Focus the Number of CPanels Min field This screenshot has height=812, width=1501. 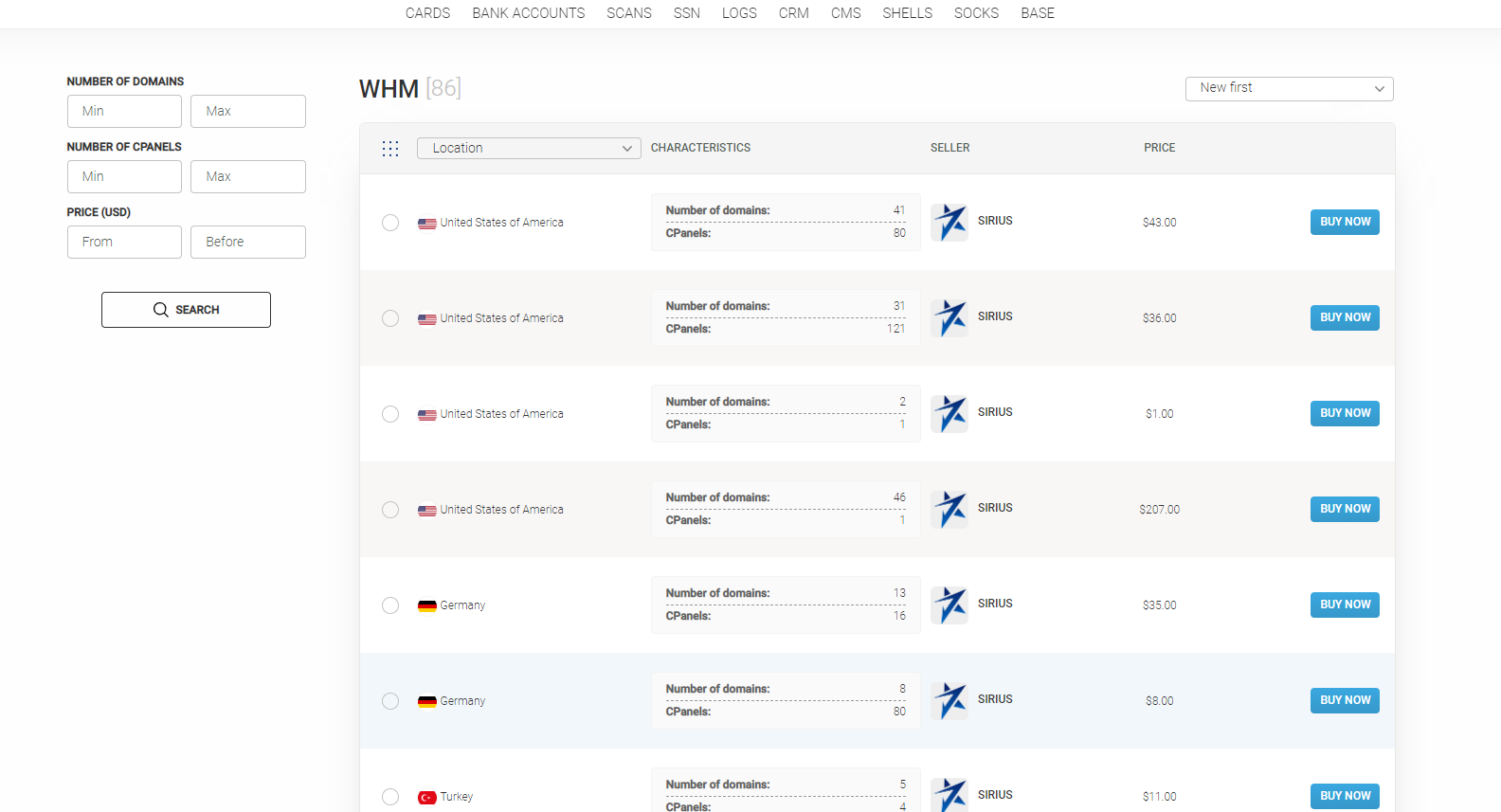pyautogui.click(x=124, y=176)
